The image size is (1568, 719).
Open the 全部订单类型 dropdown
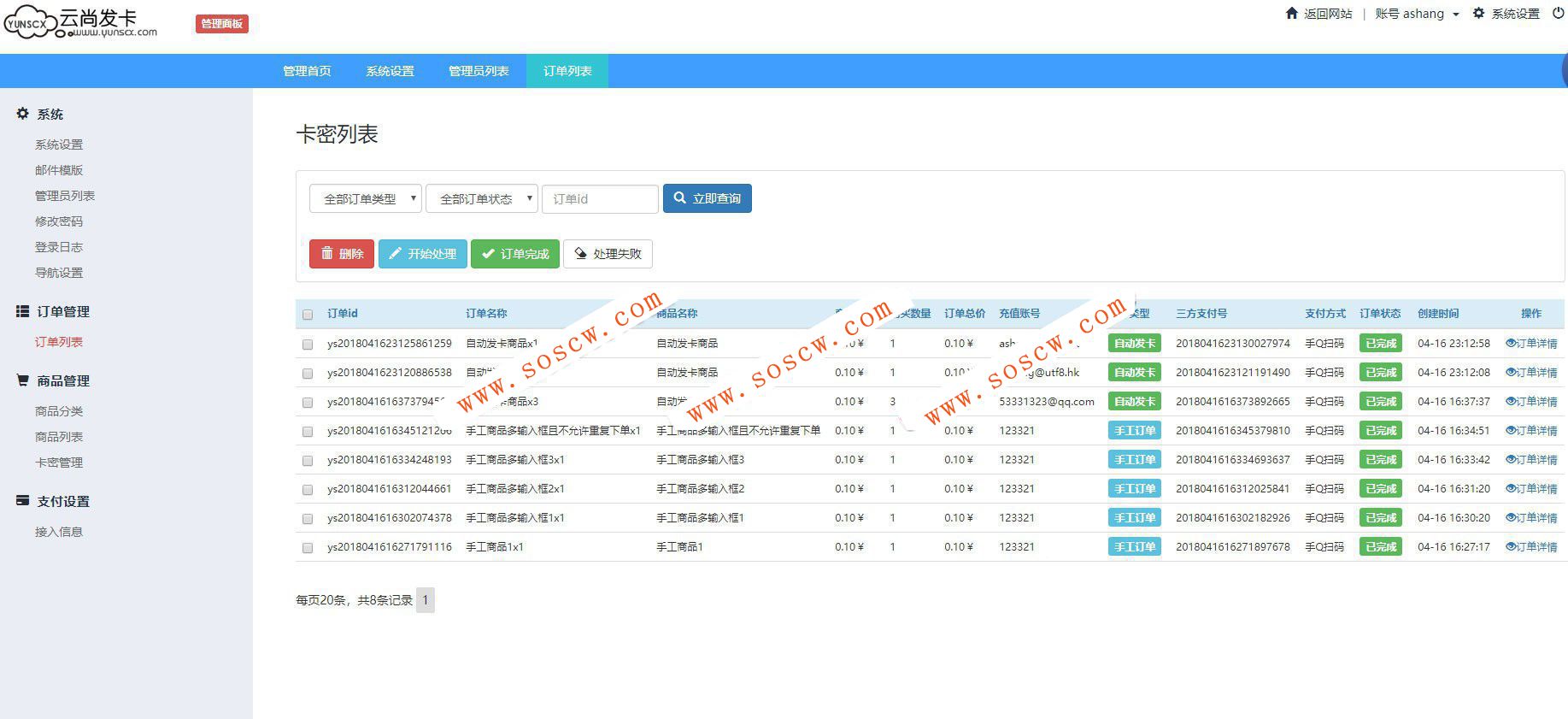point(366,198)
